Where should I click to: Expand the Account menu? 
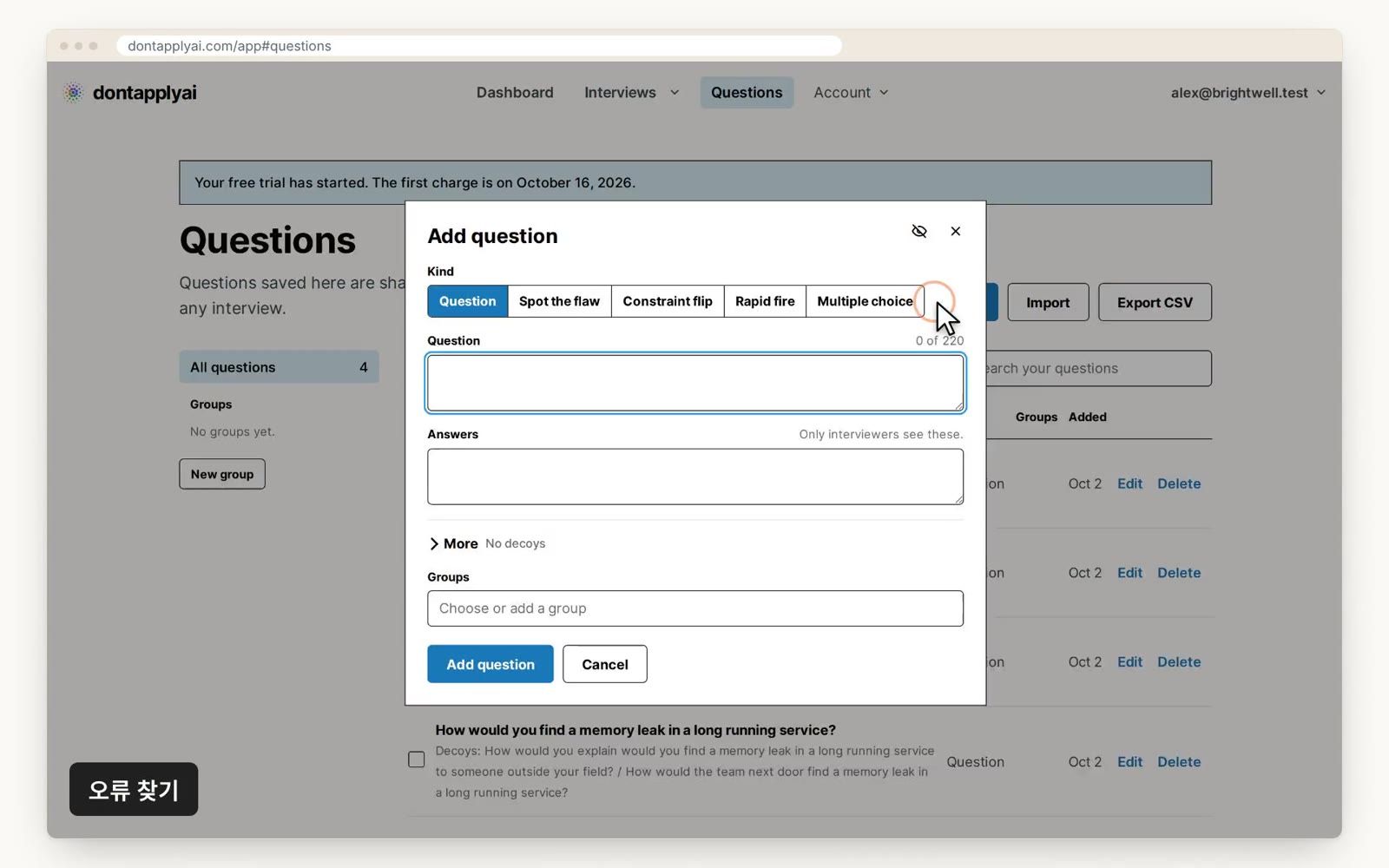click(x=851, y=93)
